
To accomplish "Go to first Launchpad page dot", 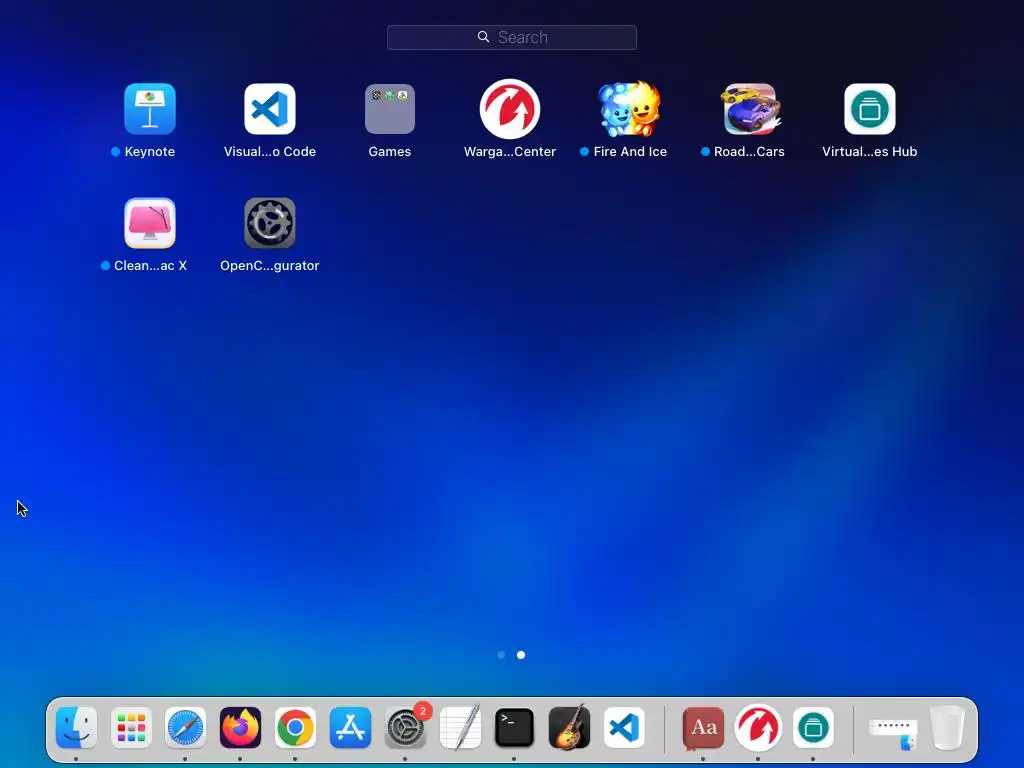I will 501,654.
